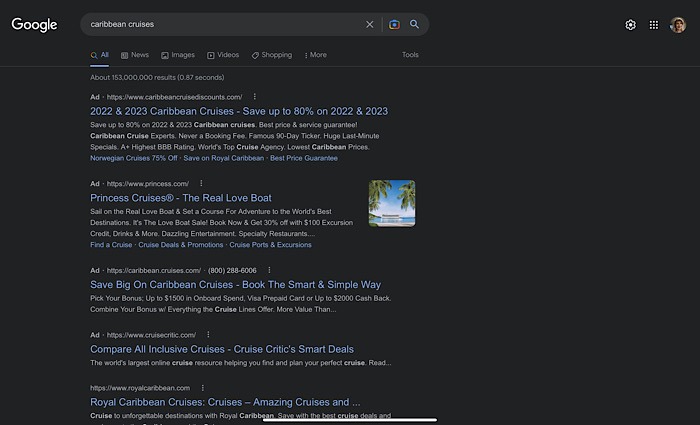The width and height of the screenshot is (700, 425).
Task: Open the Princess Cruises Real Love Boat link
Action: click(x=181, y=198)
